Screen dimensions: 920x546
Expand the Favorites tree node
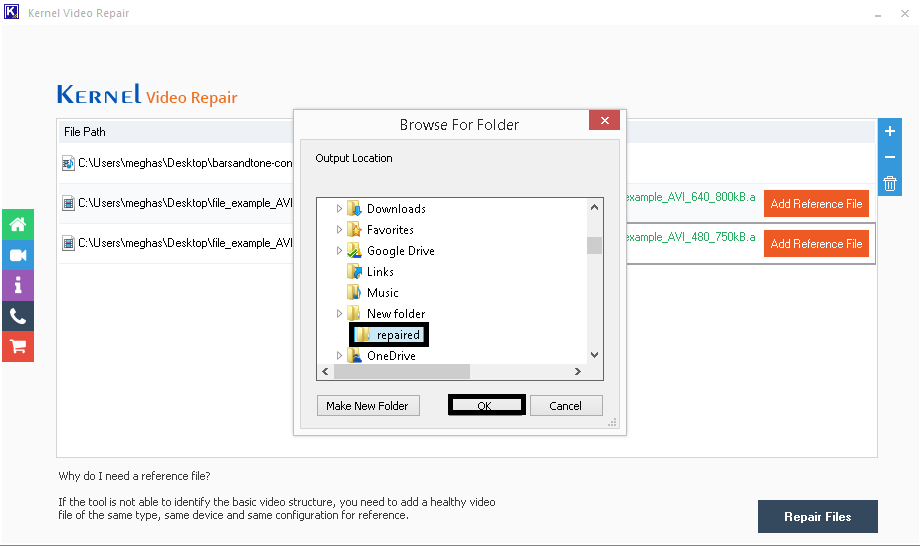click(339, 229)
